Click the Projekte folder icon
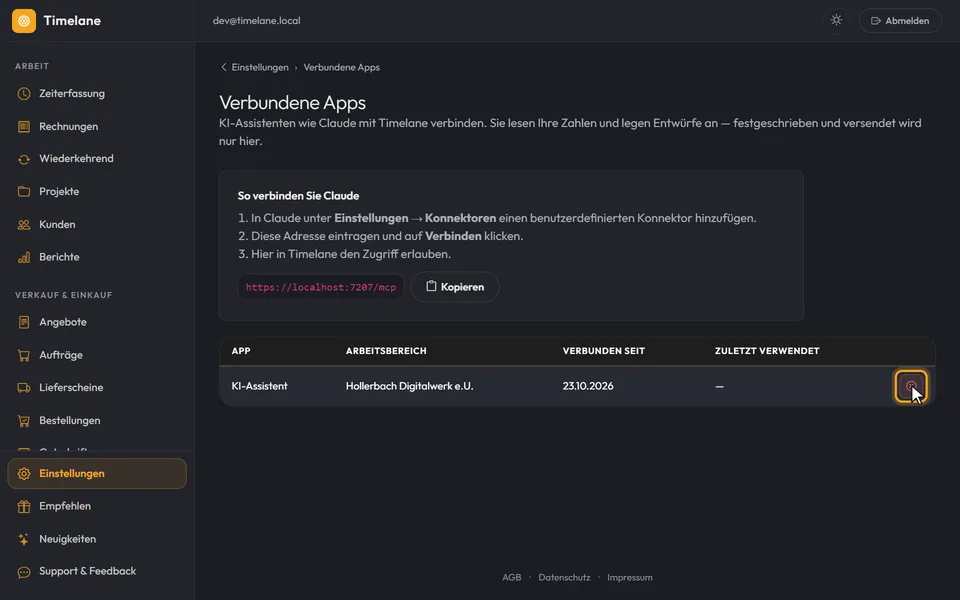 click(24, 192)
